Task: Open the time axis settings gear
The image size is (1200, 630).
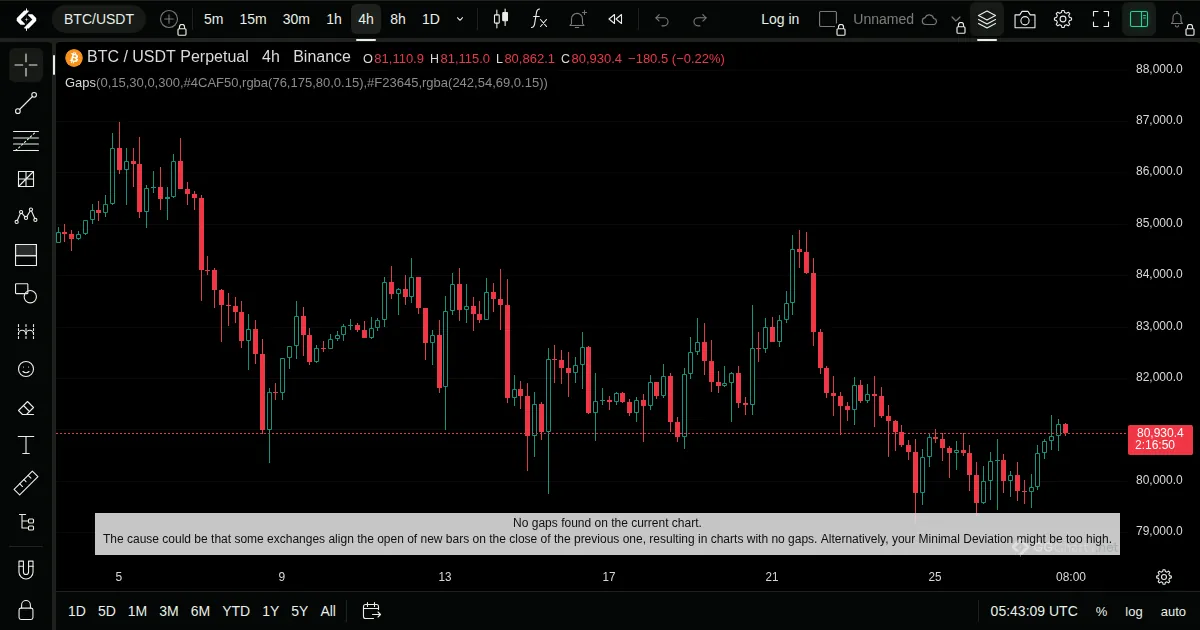Action: (1164, 577)
